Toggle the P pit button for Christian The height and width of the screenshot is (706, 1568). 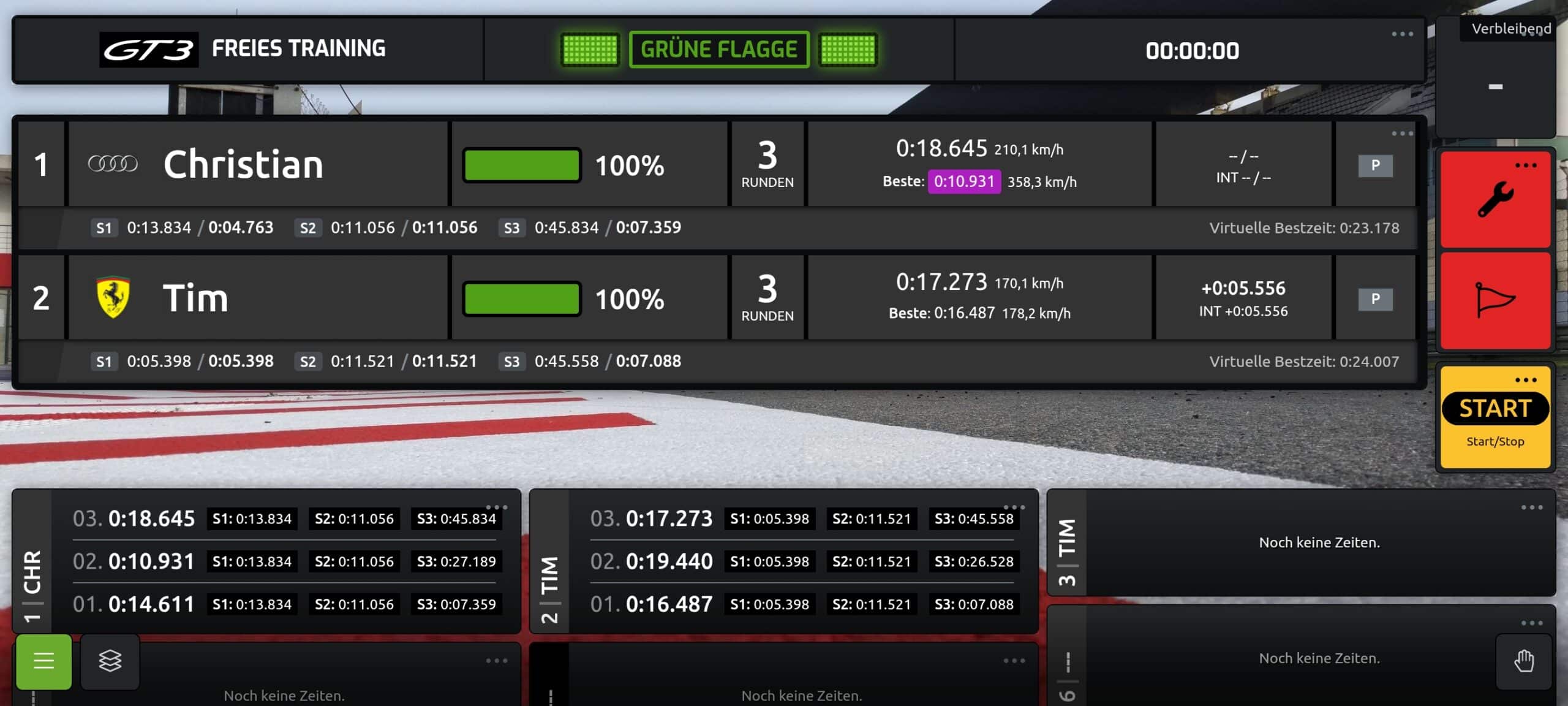point(1375,165)
